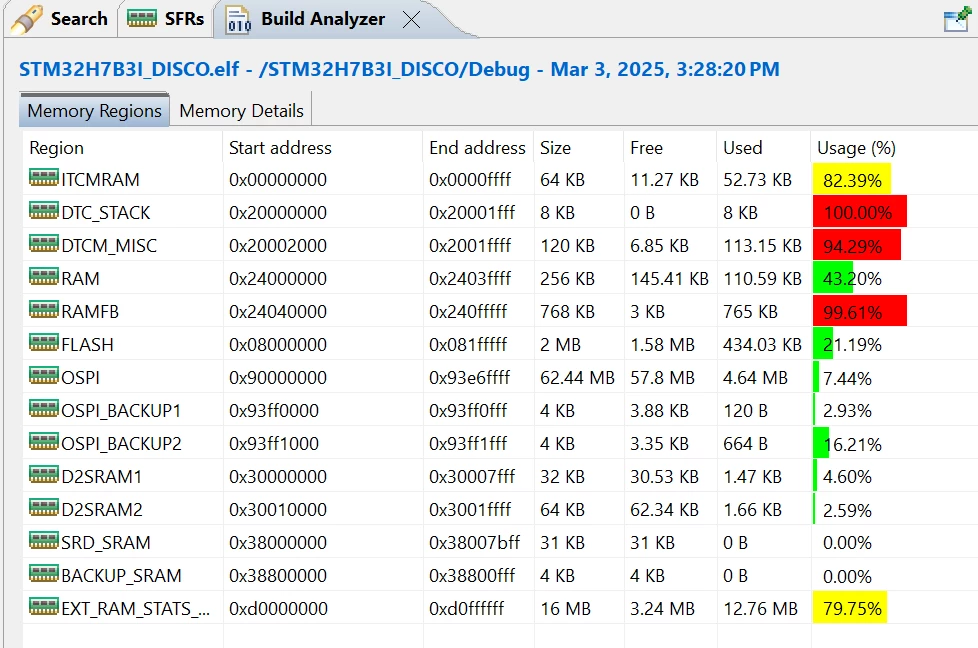Click the DTCM_MISC memory chip icon
Image resolution: width=978 pixels, height=648 pixels.
pos(44,244)
